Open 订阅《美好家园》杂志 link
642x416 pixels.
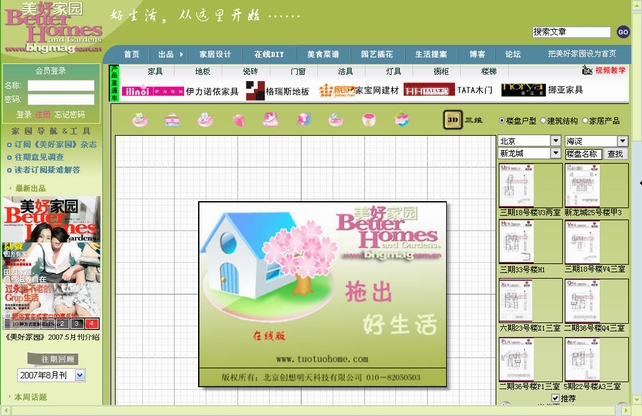(56, 144)
